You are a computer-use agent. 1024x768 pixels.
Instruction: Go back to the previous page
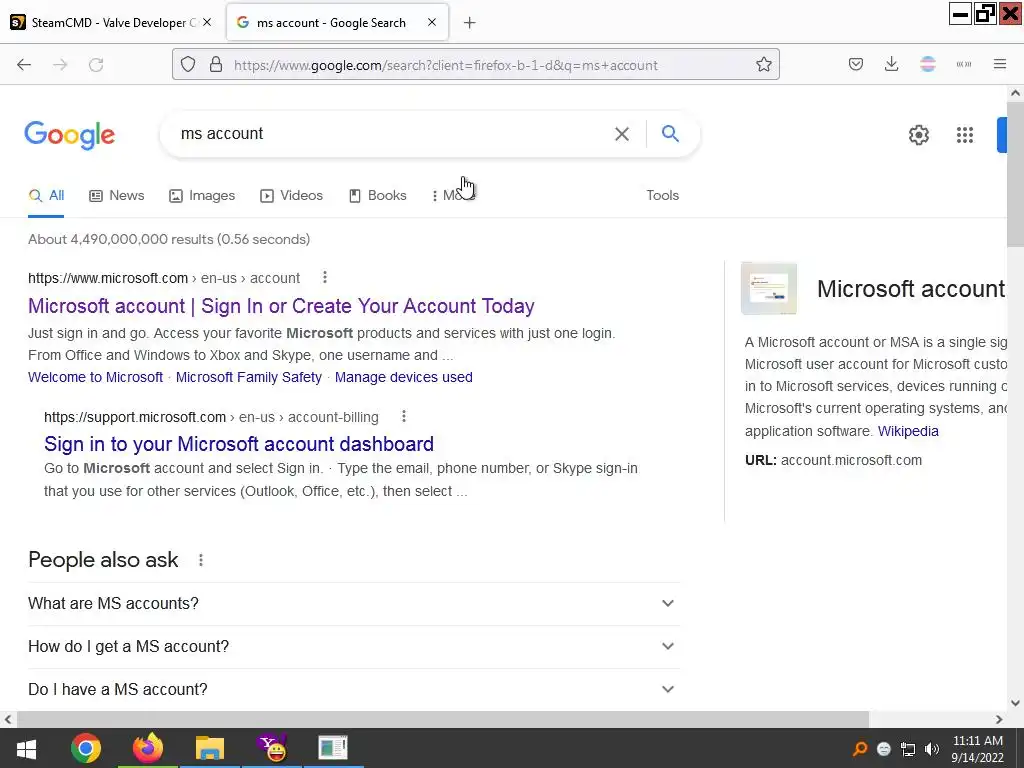(24, 65)
